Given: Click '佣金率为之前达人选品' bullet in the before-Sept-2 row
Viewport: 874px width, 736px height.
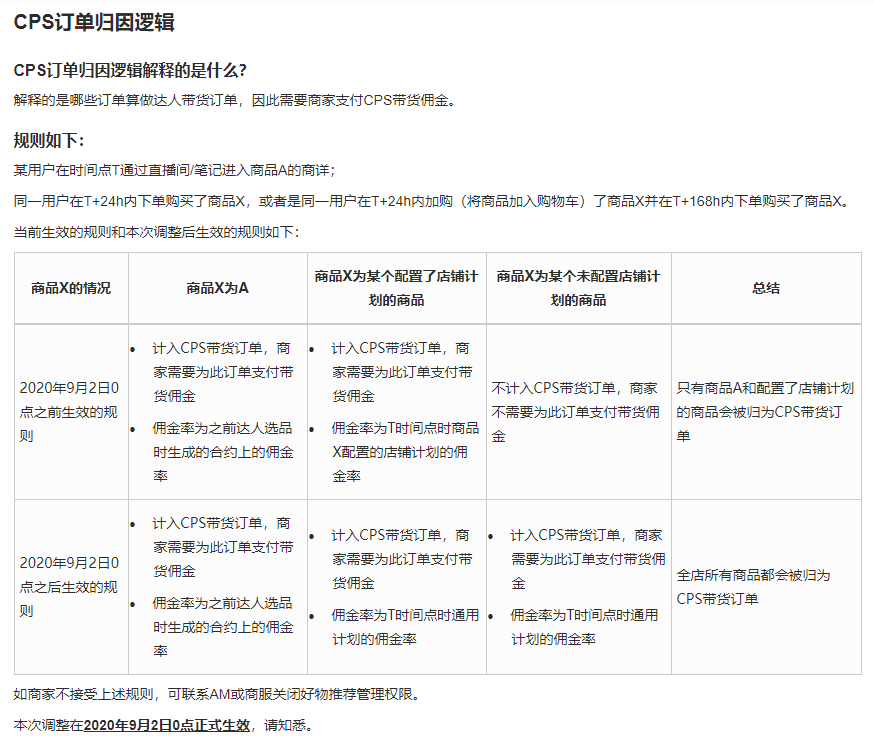Looking at the screenshot, I should click(x=223, y=452).
